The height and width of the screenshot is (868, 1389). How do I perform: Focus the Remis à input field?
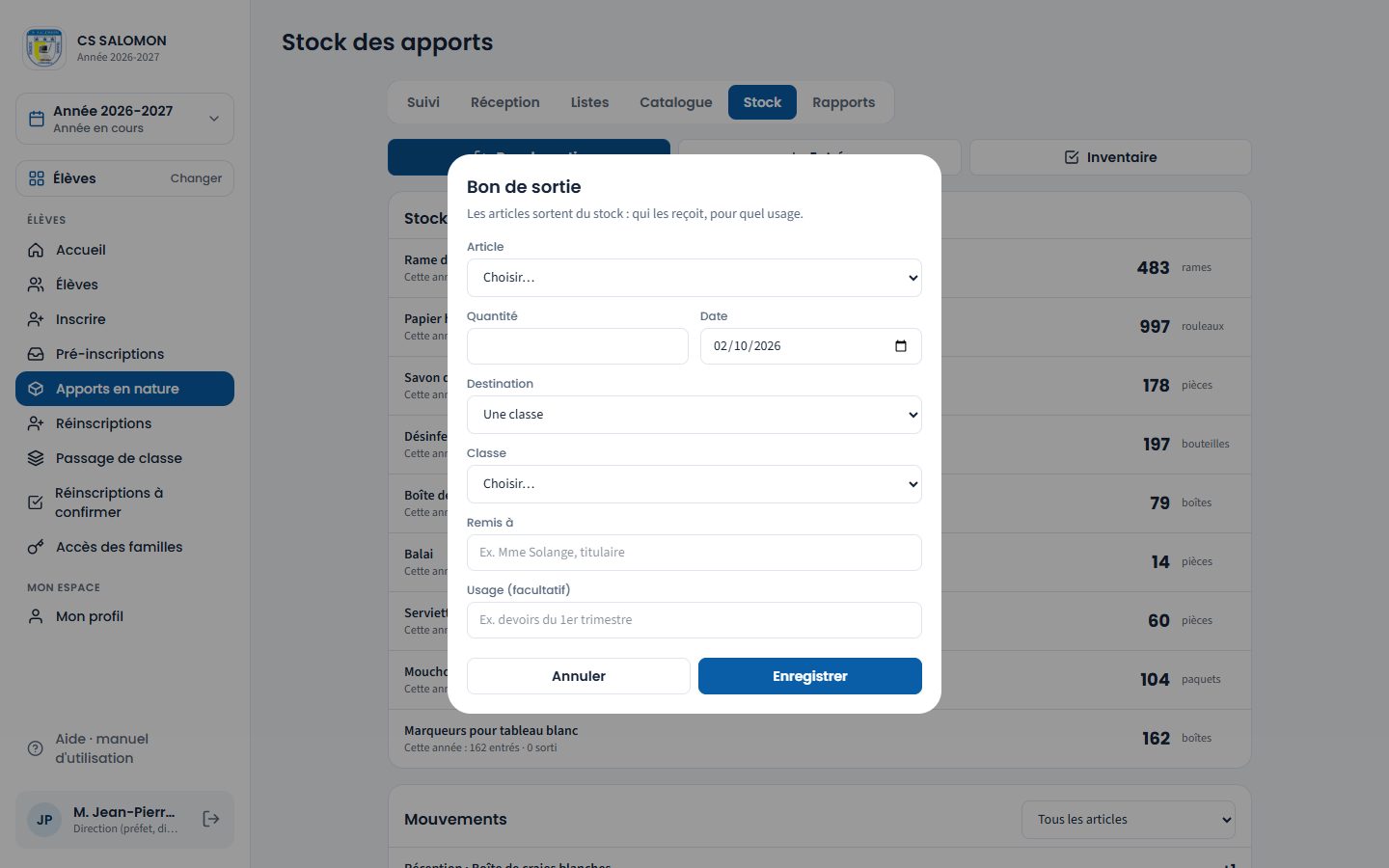tap(694, 553)
